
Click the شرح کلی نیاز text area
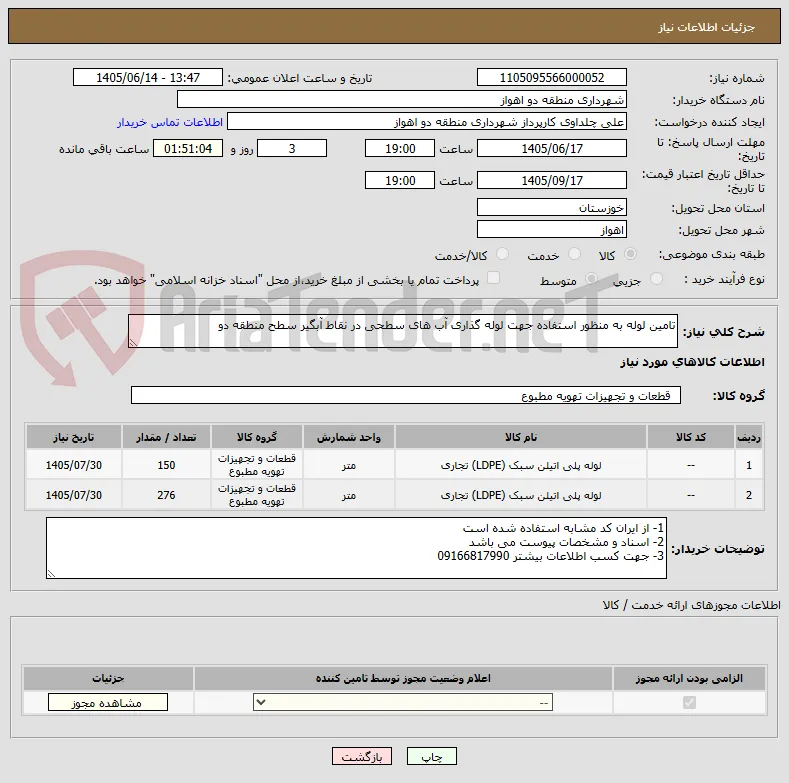tap(403, 331)
